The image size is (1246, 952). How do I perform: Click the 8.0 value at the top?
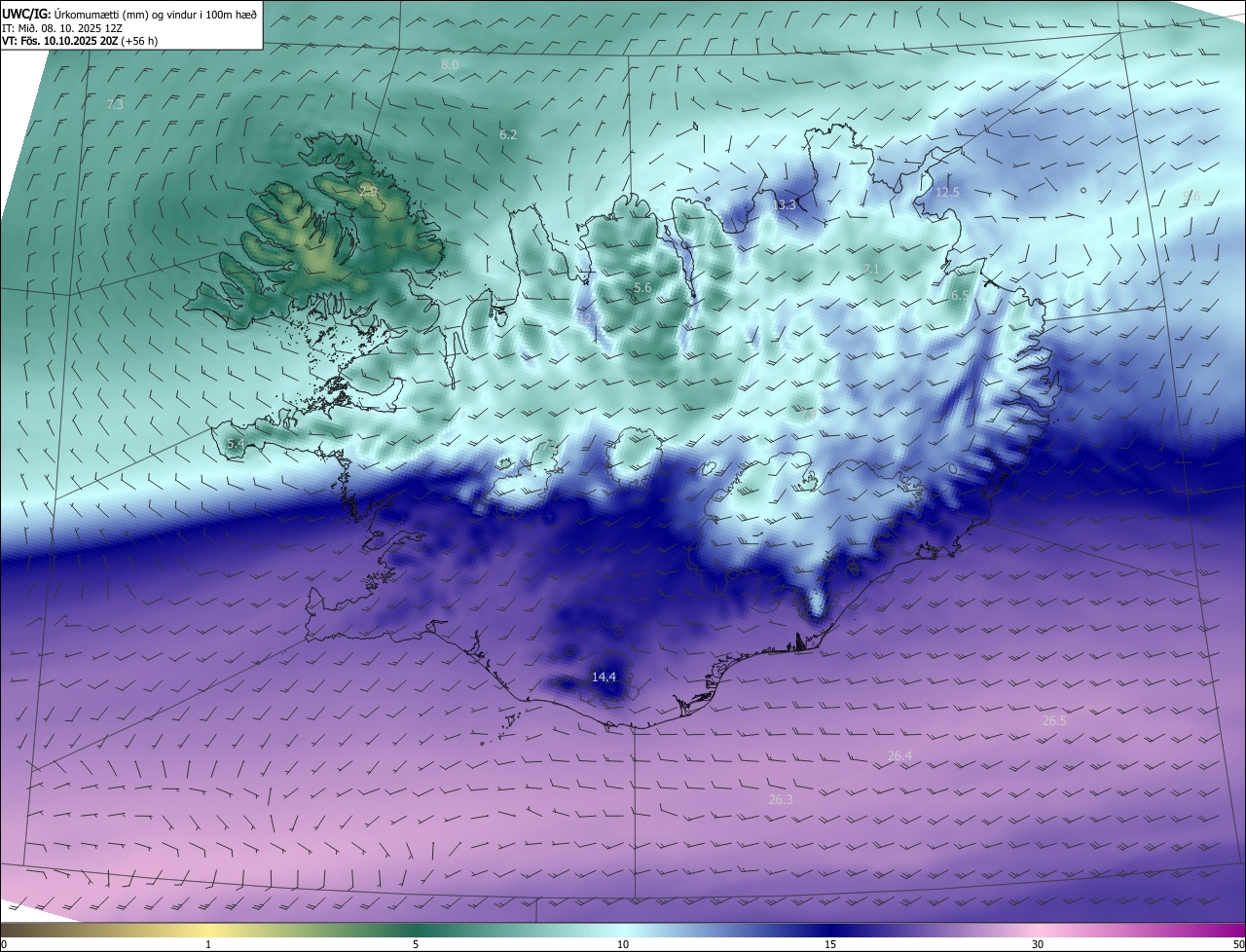point(450,64)
